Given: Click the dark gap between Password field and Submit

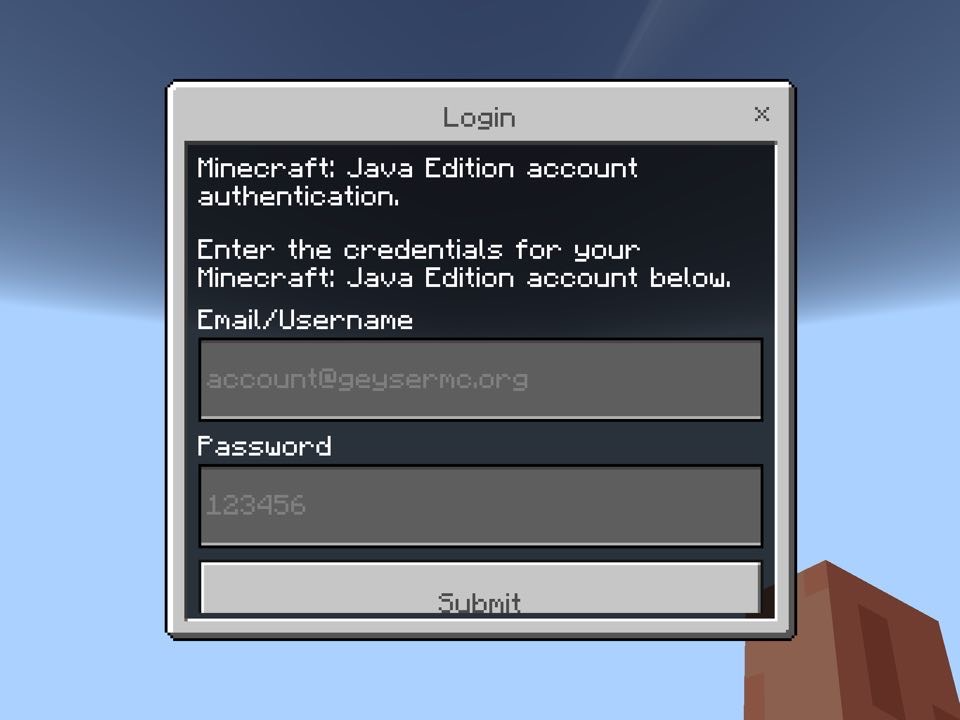Looking at the screenshot, I should 481,553.
